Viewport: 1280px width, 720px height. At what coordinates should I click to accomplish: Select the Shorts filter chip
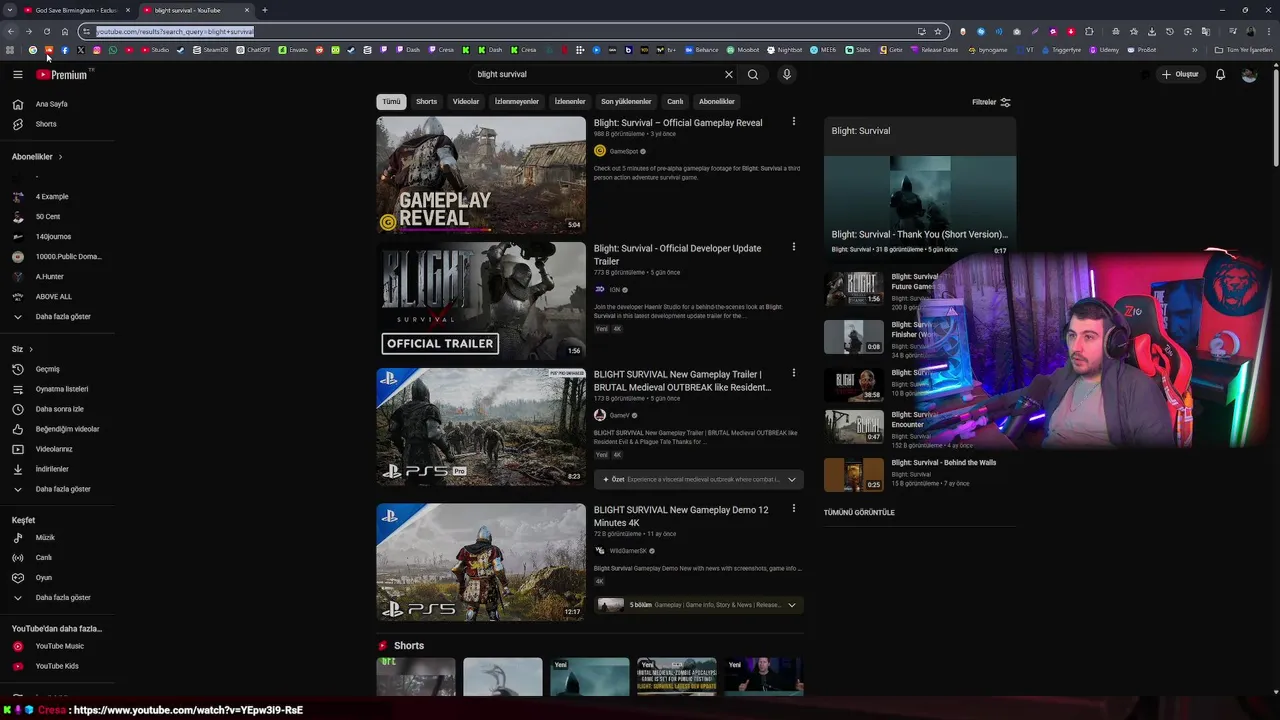point(426,101)
